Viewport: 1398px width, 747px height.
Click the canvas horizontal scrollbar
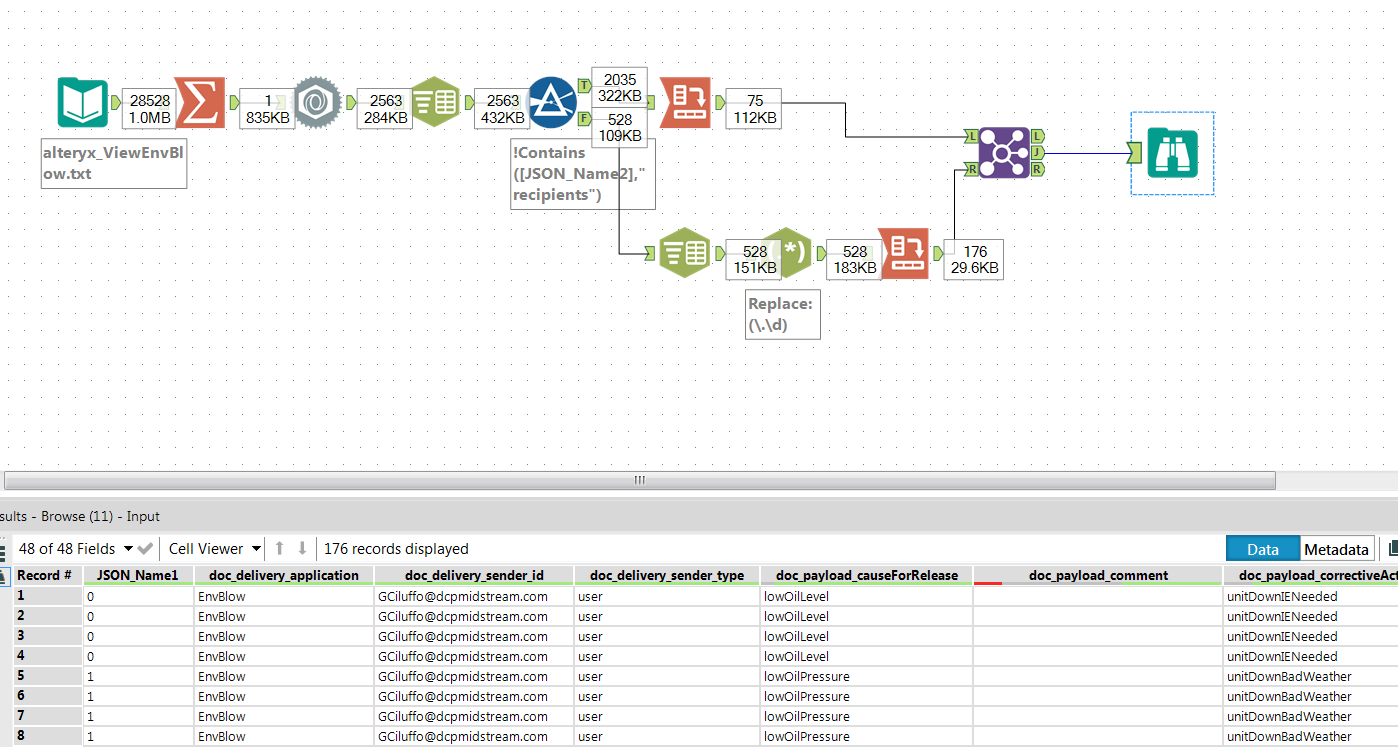[640, 480]
